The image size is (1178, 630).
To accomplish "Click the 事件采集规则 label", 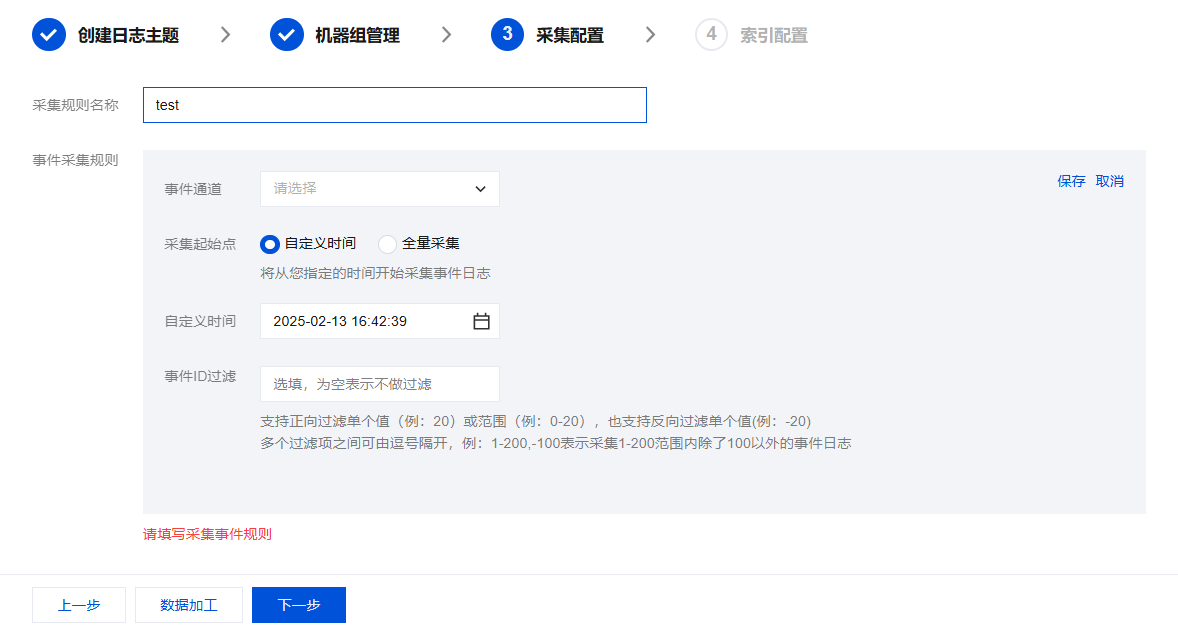I will (x=75, y=160).
